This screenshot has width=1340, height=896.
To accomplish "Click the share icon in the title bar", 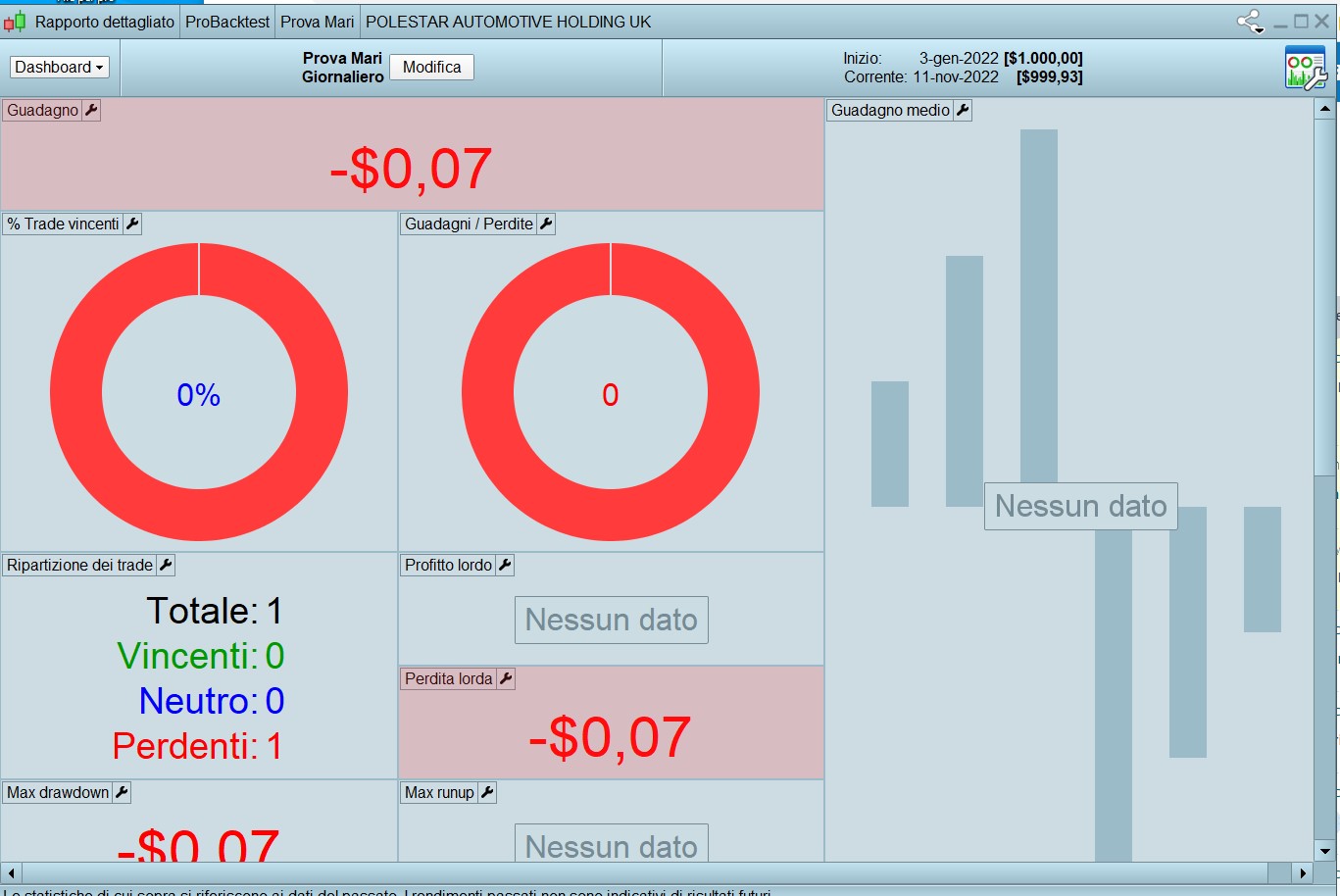I will click(1250, 22).
